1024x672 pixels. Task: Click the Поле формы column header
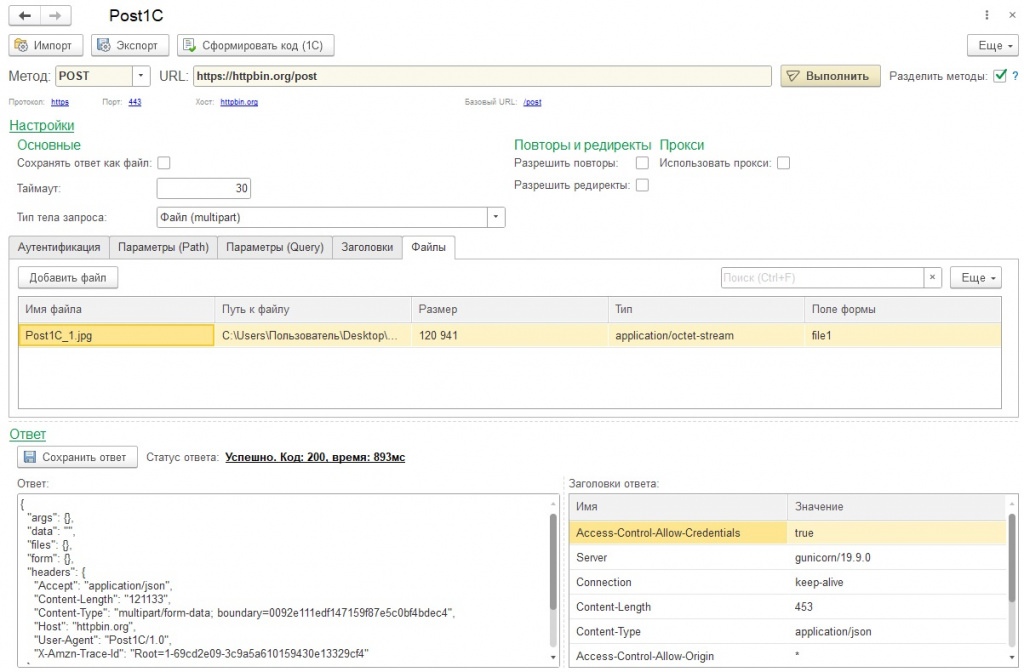903,310
